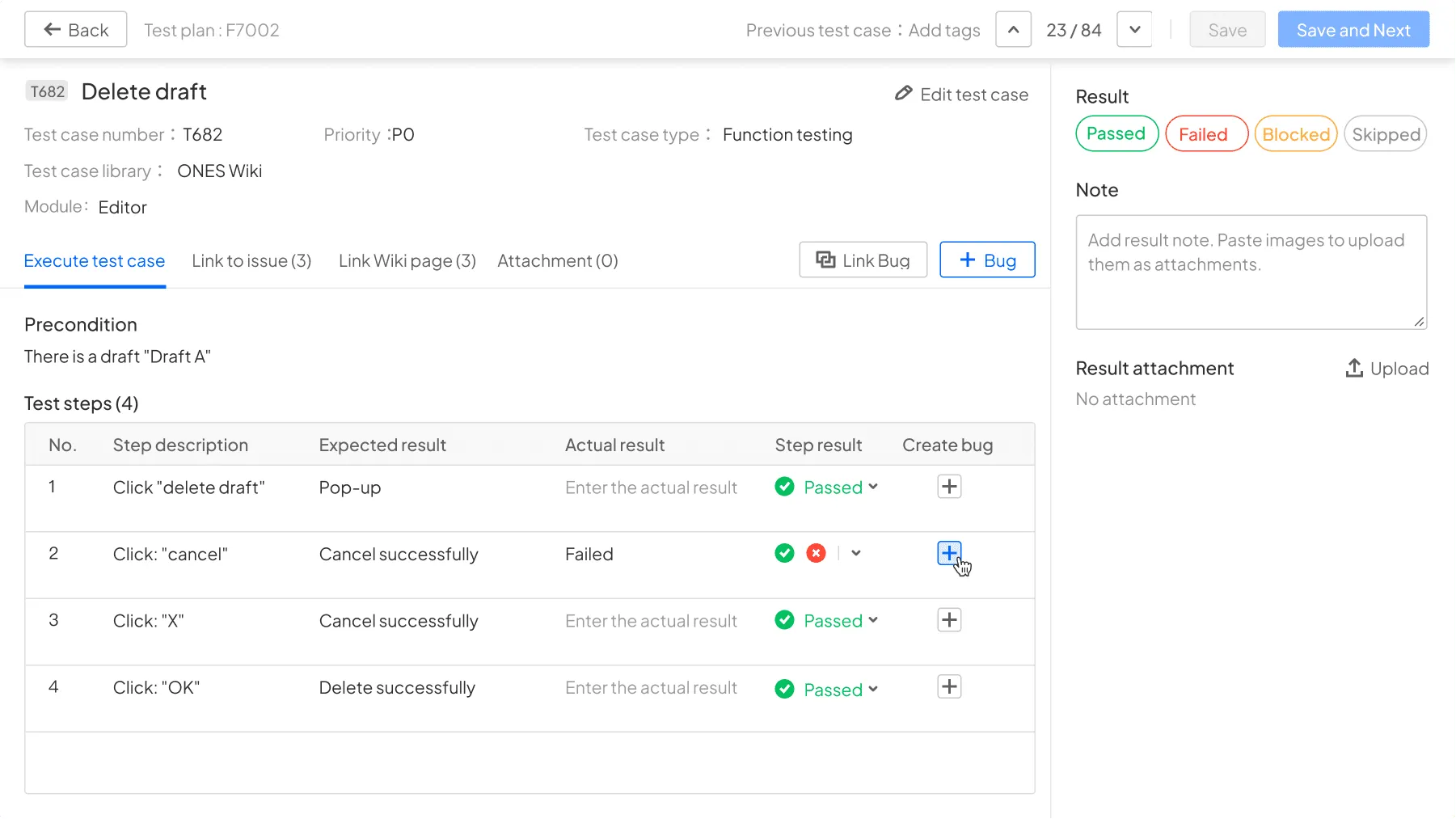This screenshot has width=1456, height=819.
Task: Click the Back button
Action: (76, 30)
